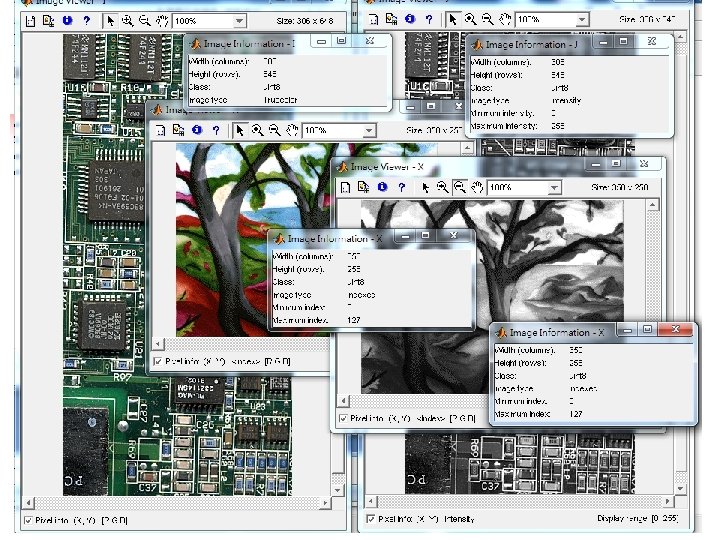The width and height of the screenshot is (720, 540).
Task: Select pointer tool in color circuit board viewer
Action: pos(110,21)
